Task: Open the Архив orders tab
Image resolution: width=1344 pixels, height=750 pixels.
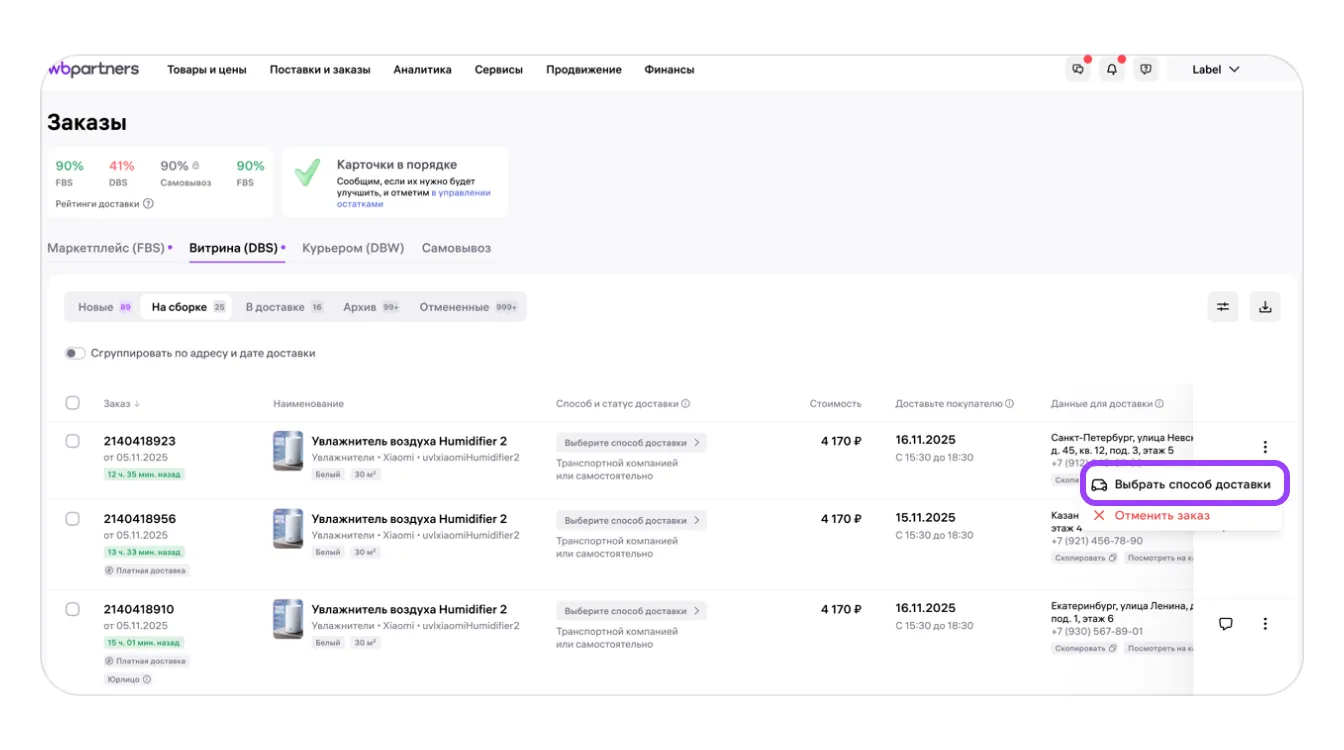Action: (371, 307)
